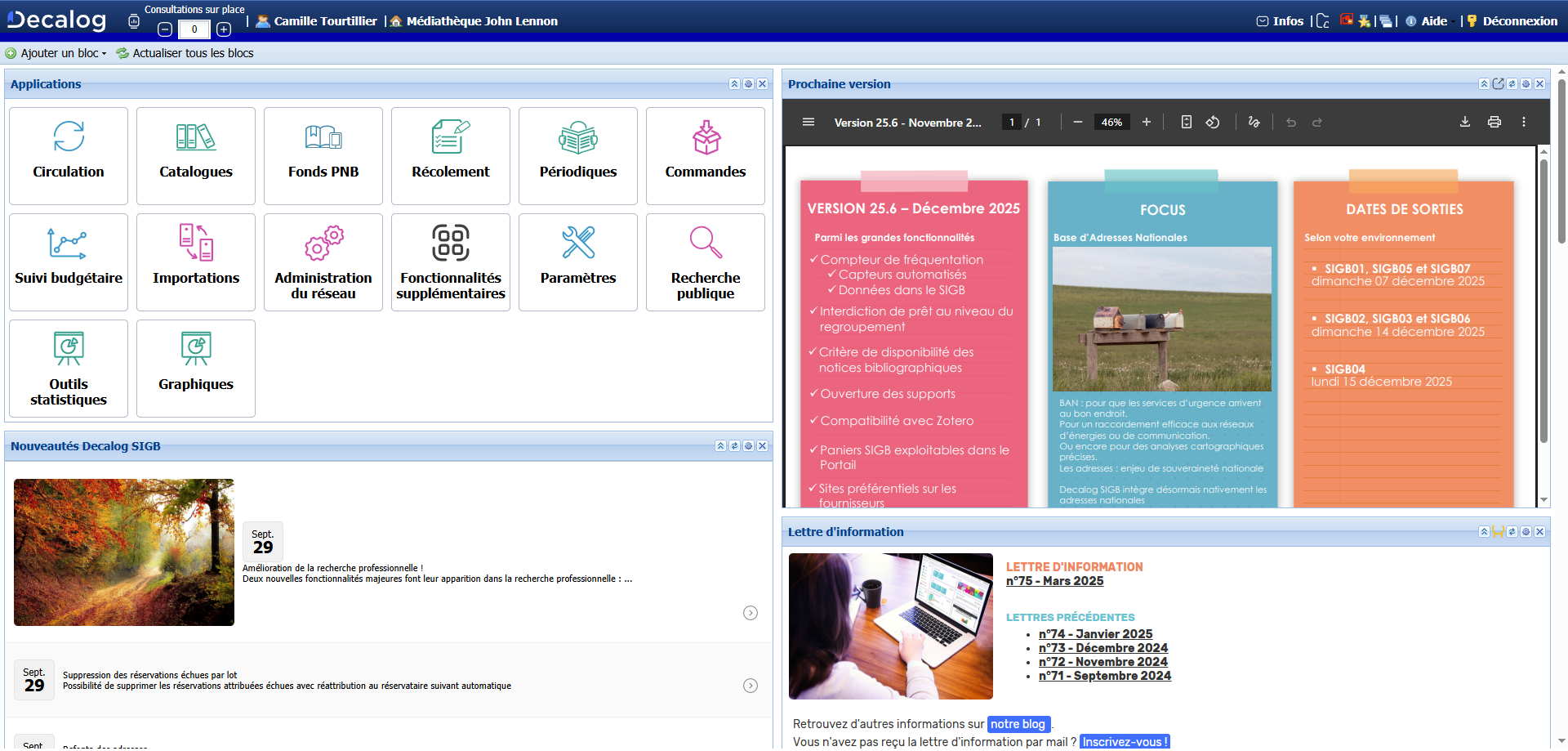Refresh the Prochaine version block
Image resolution: width=1568 pixels, height=751 pixels.
click(x=1512, y=83)
